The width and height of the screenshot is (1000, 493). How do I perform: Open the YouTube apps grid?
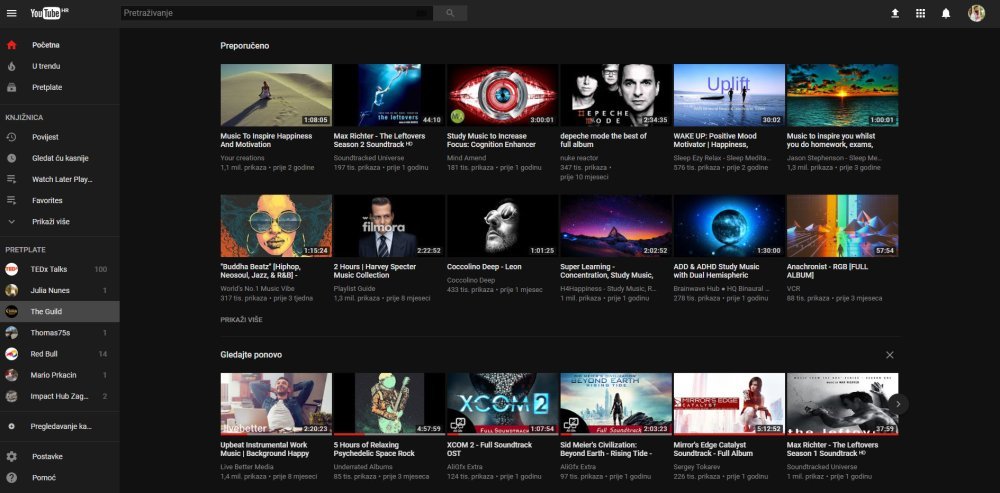click(920, 13)
